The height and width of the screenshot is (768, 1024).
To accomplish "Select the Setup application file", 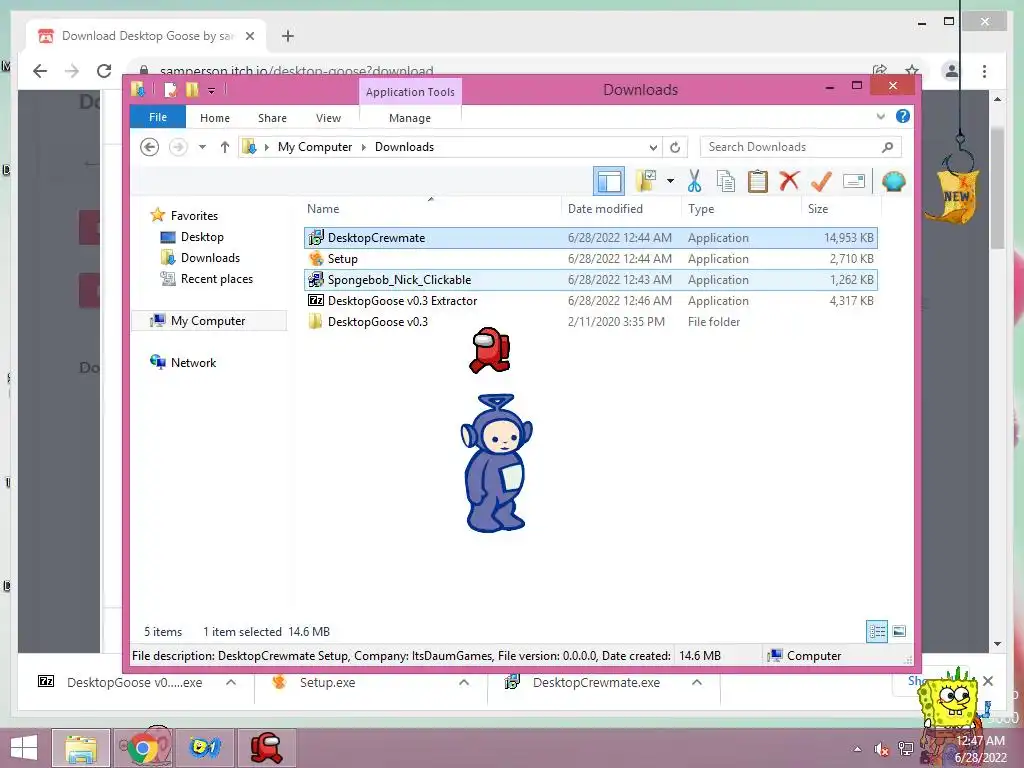I will pos(590,259).
